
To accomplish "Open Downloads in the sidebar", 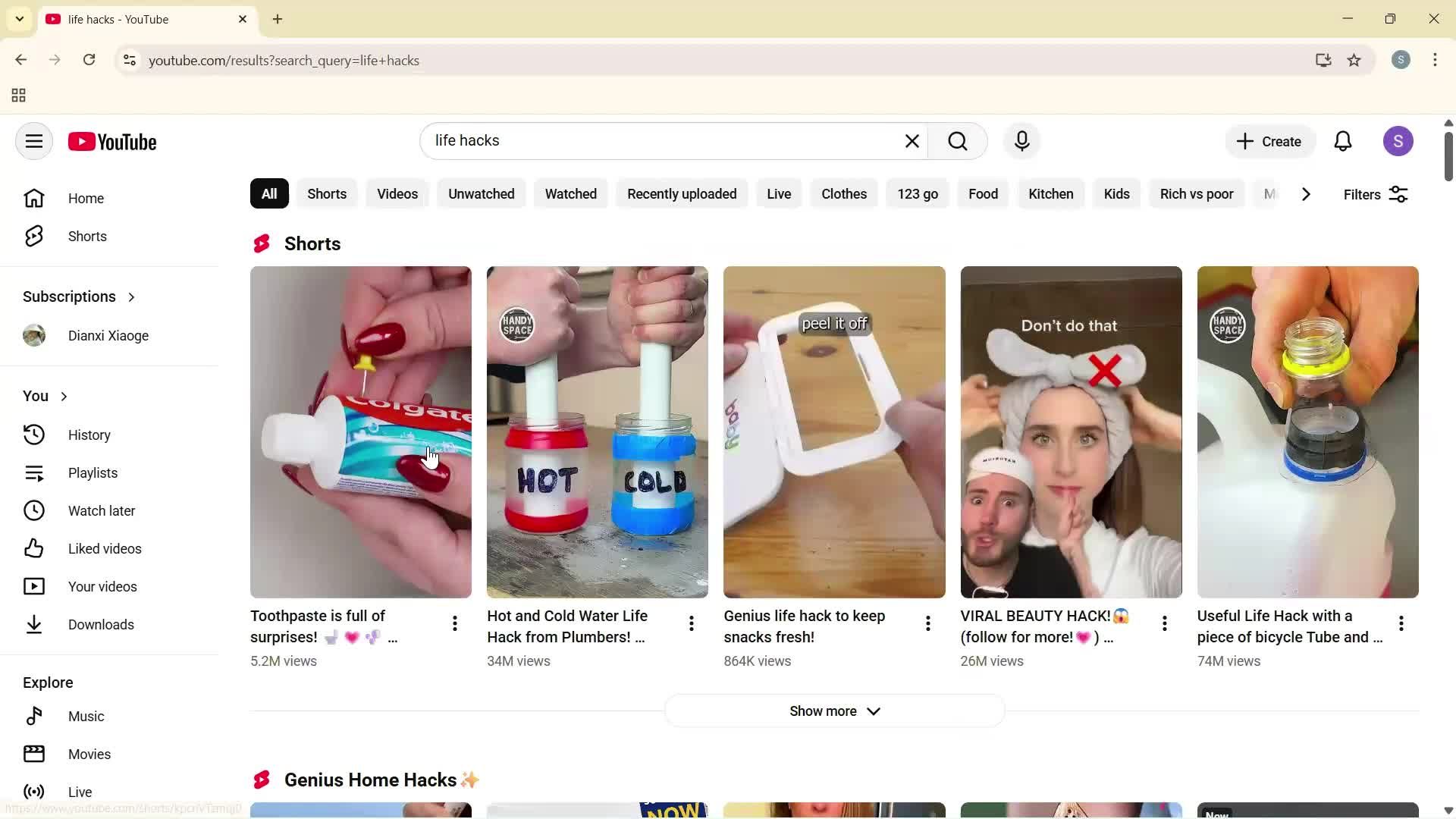I will point(102,624).
